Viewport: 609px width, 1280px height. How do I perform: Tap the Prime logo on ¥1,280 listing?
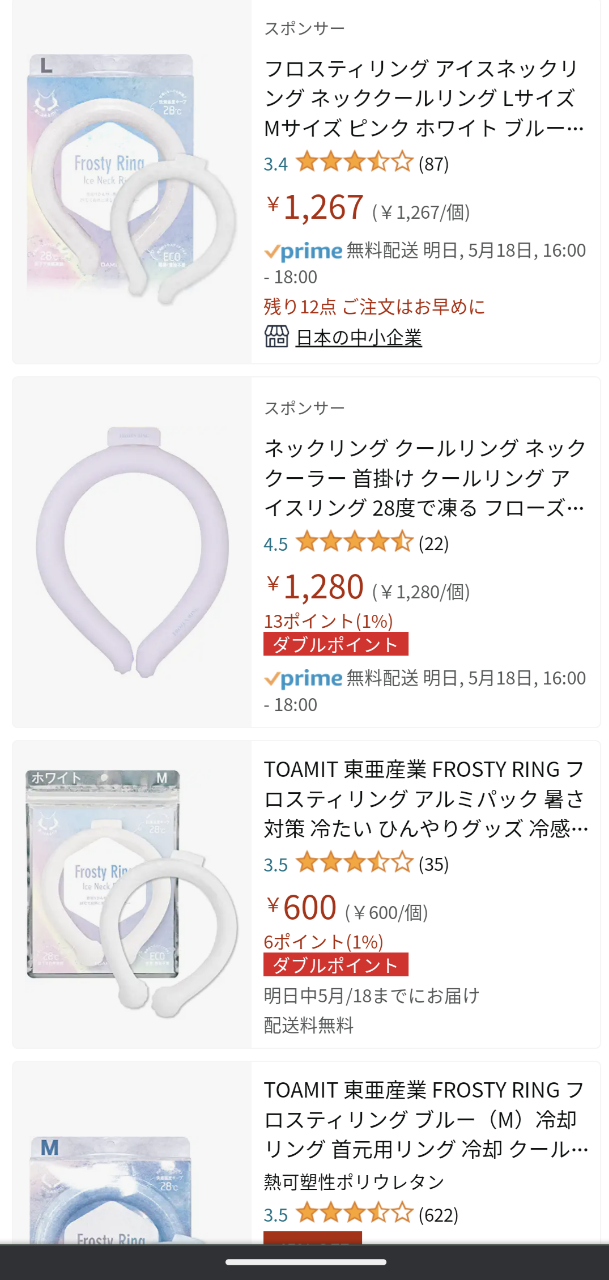click(x=303, y=679)
